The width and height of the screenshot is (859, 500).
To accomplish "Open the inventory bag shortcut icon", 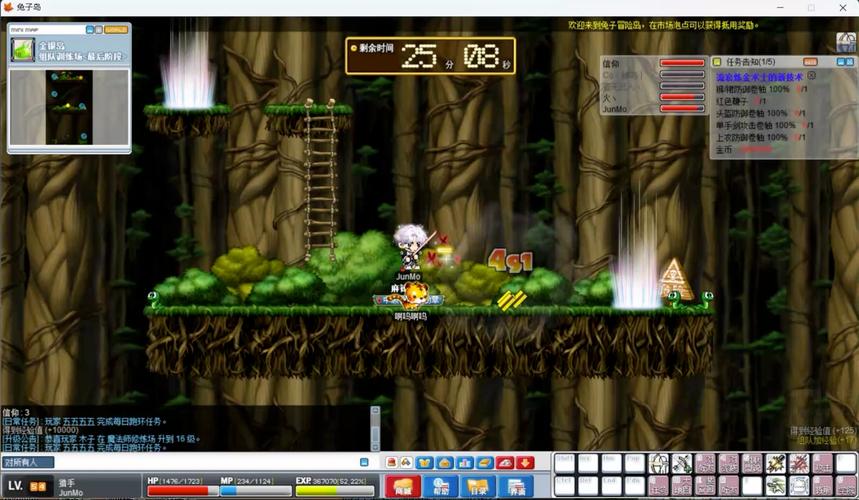I will click(x=444, y=463).
